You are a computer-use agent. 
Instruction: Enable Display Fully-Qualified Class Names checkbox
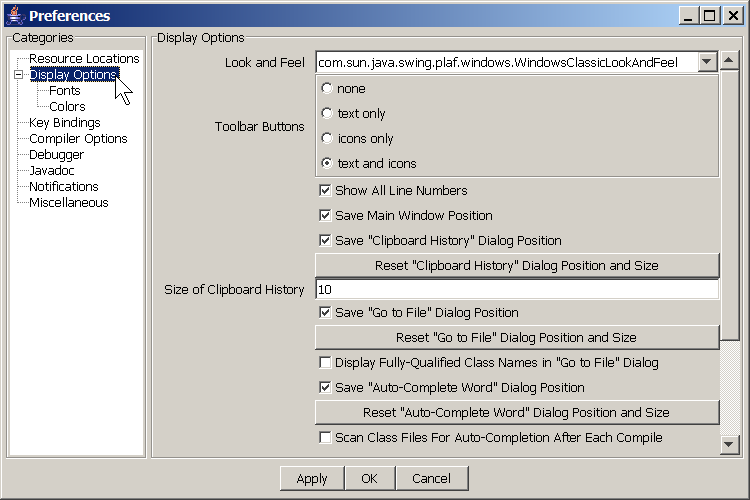pyautogui.click(x=325, y=362)
